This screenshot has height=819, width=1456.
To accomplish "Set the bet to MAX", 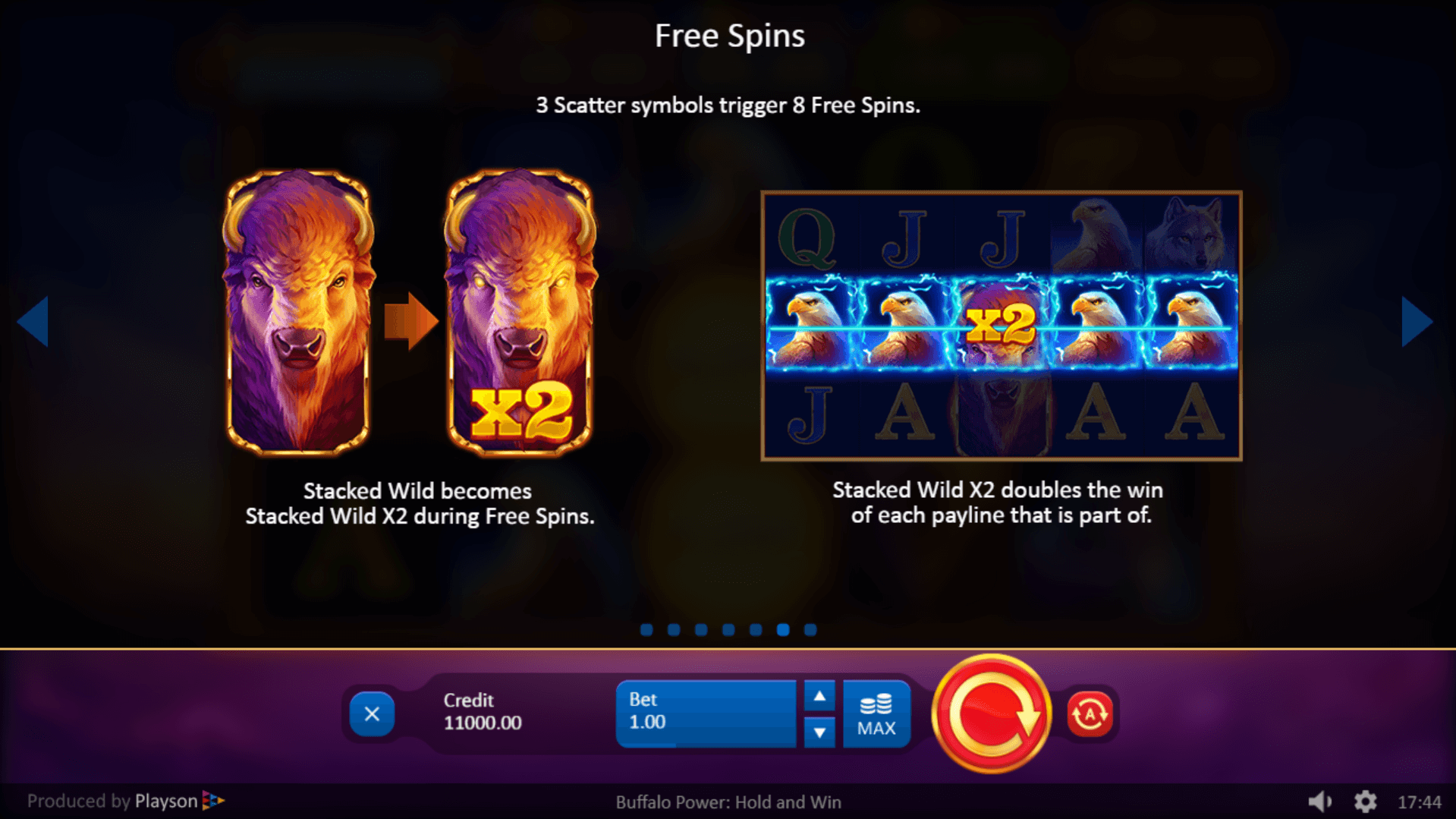I will pyautogui.click(x=876, y=714).
